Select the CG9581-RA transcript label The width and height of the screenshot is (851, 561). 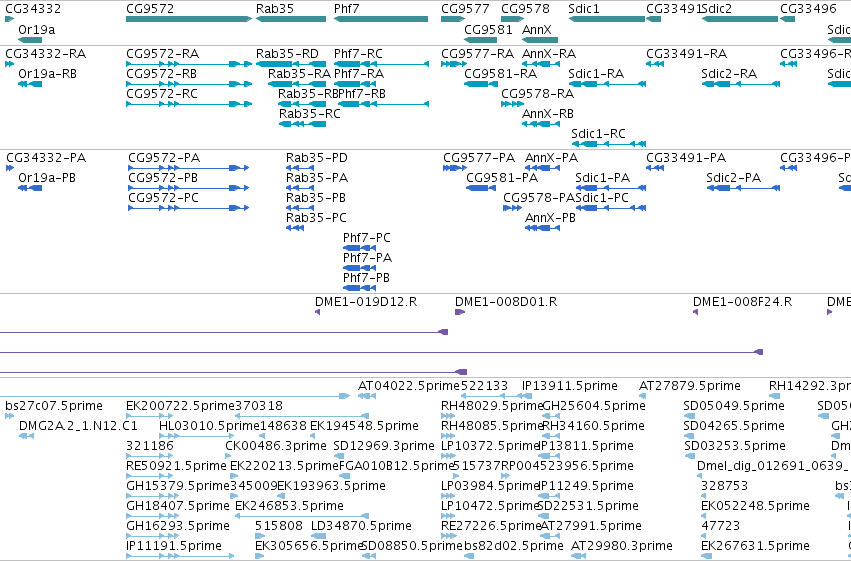pos(500,74)
